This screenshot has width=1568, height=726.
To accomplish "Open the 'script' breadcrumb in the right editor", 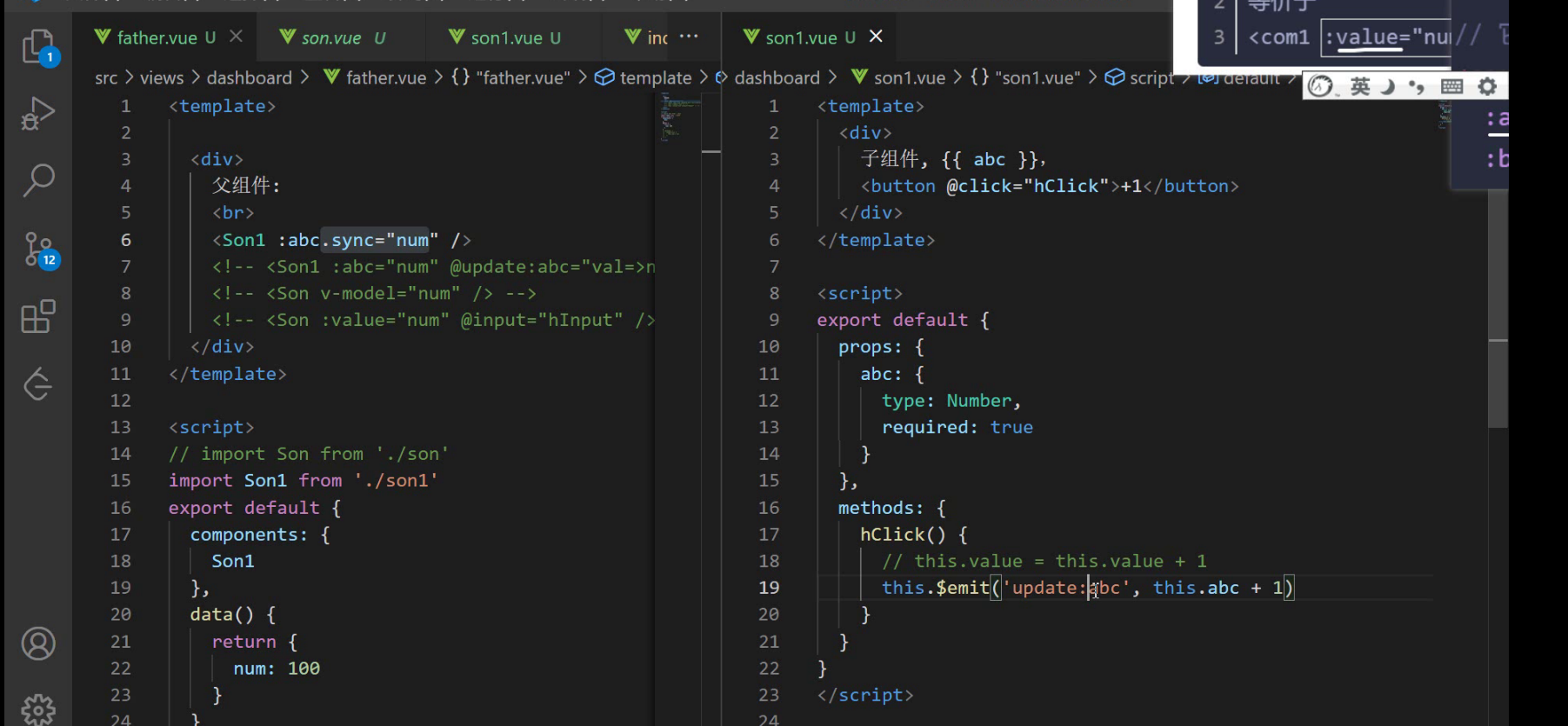I will coord(1139,78).
